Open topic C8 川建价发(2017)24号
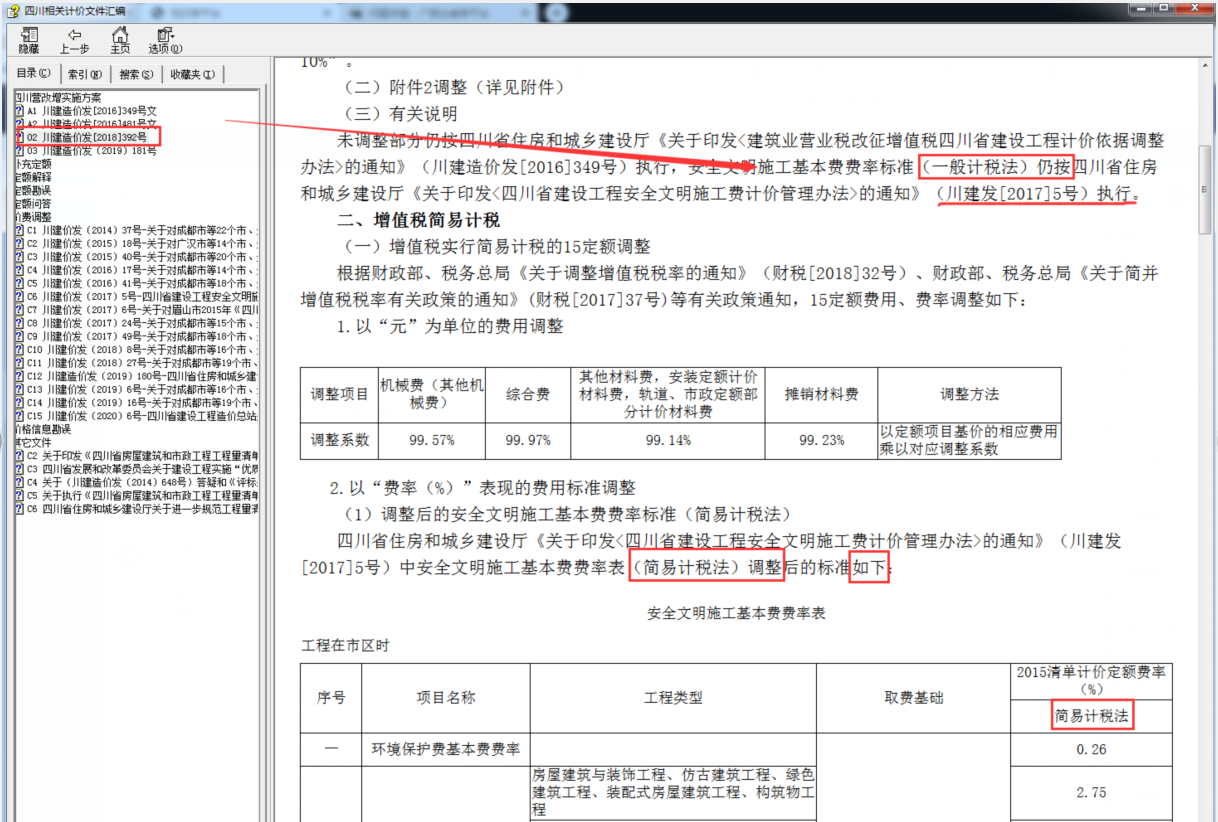This screenshot has width=1218, height=822. [x=142, y=323]
